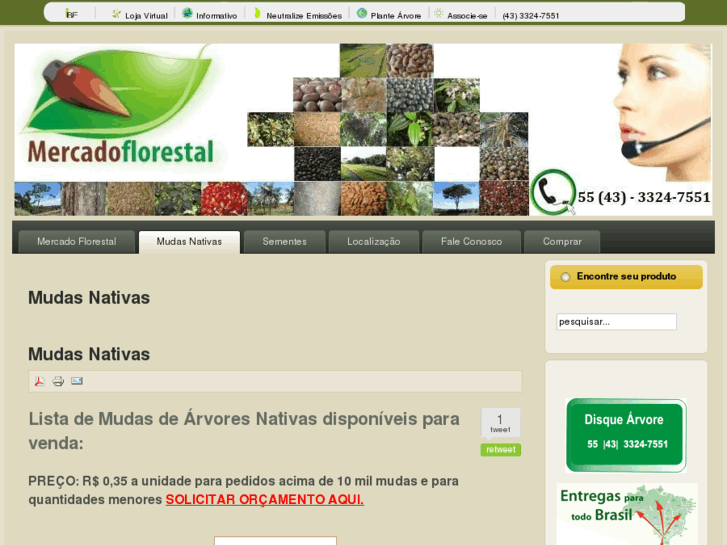Image resolution: width=727 pixels, height=545 pixels.
Task: Open the Comprar tab
Action: (x=562, y=242)
